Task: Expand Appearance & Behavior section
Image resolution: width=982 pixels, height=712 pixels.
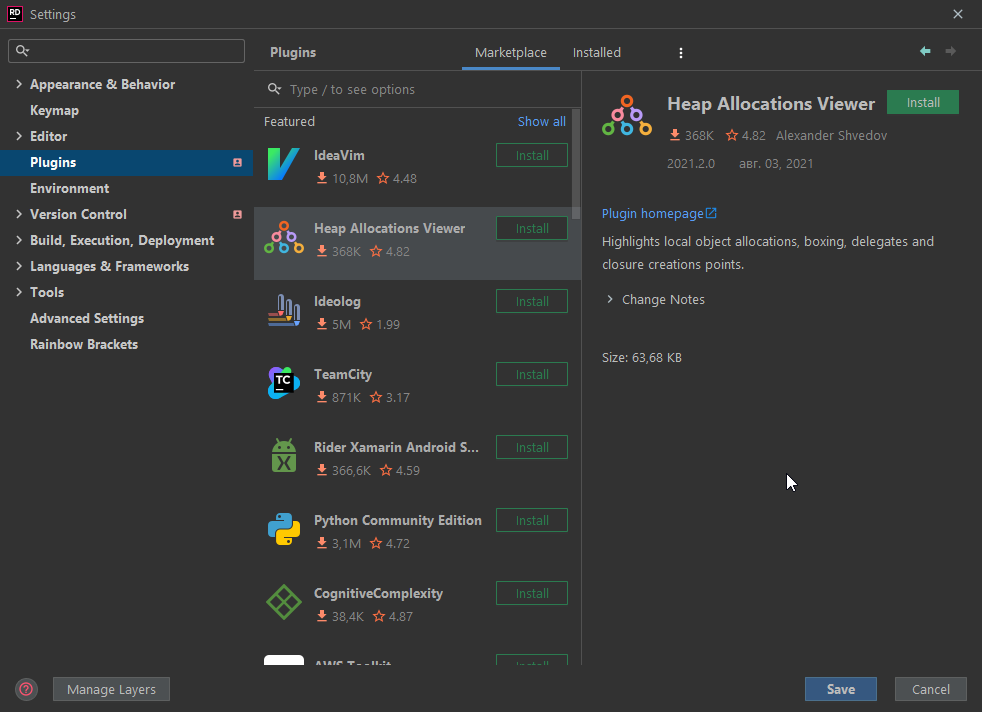Action: (x=19, y=84)
